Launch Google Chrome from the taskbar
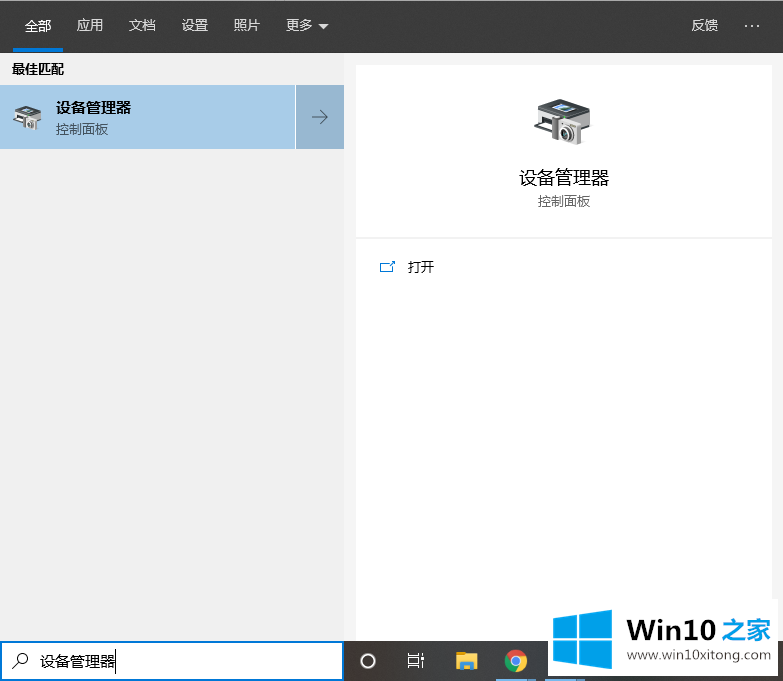The width and height of the screenshot is (783, 681). pos(516,661)
